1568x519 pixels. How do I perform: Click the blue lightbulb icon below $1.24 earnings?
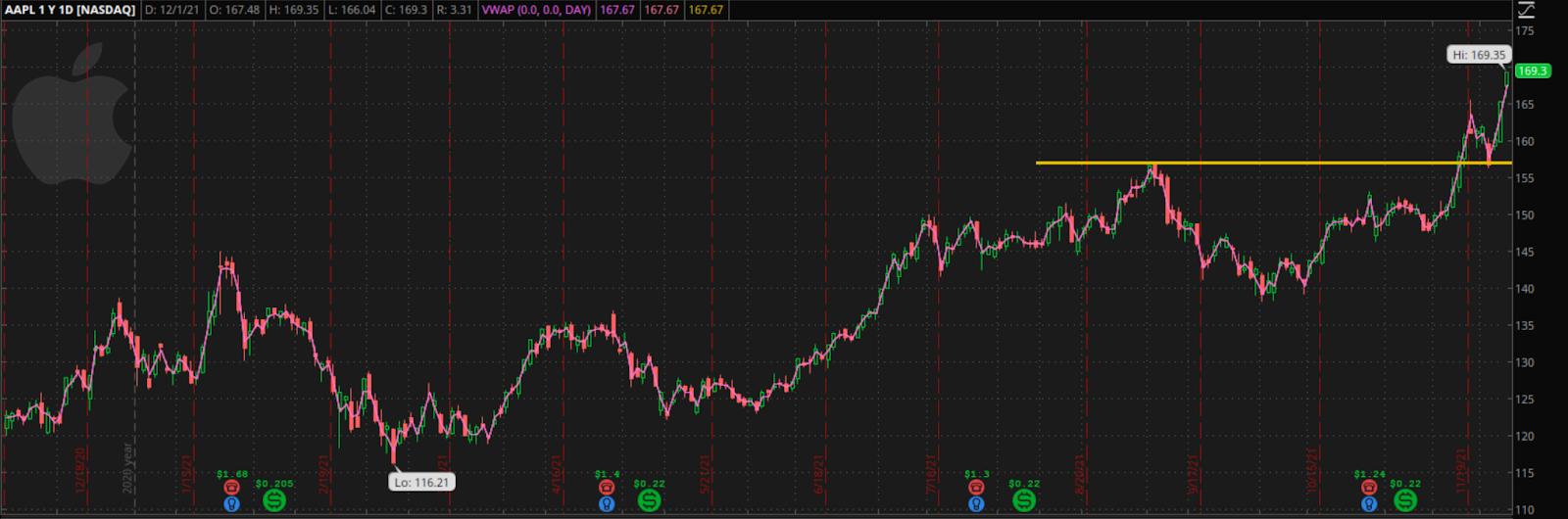pos(1369,504)
